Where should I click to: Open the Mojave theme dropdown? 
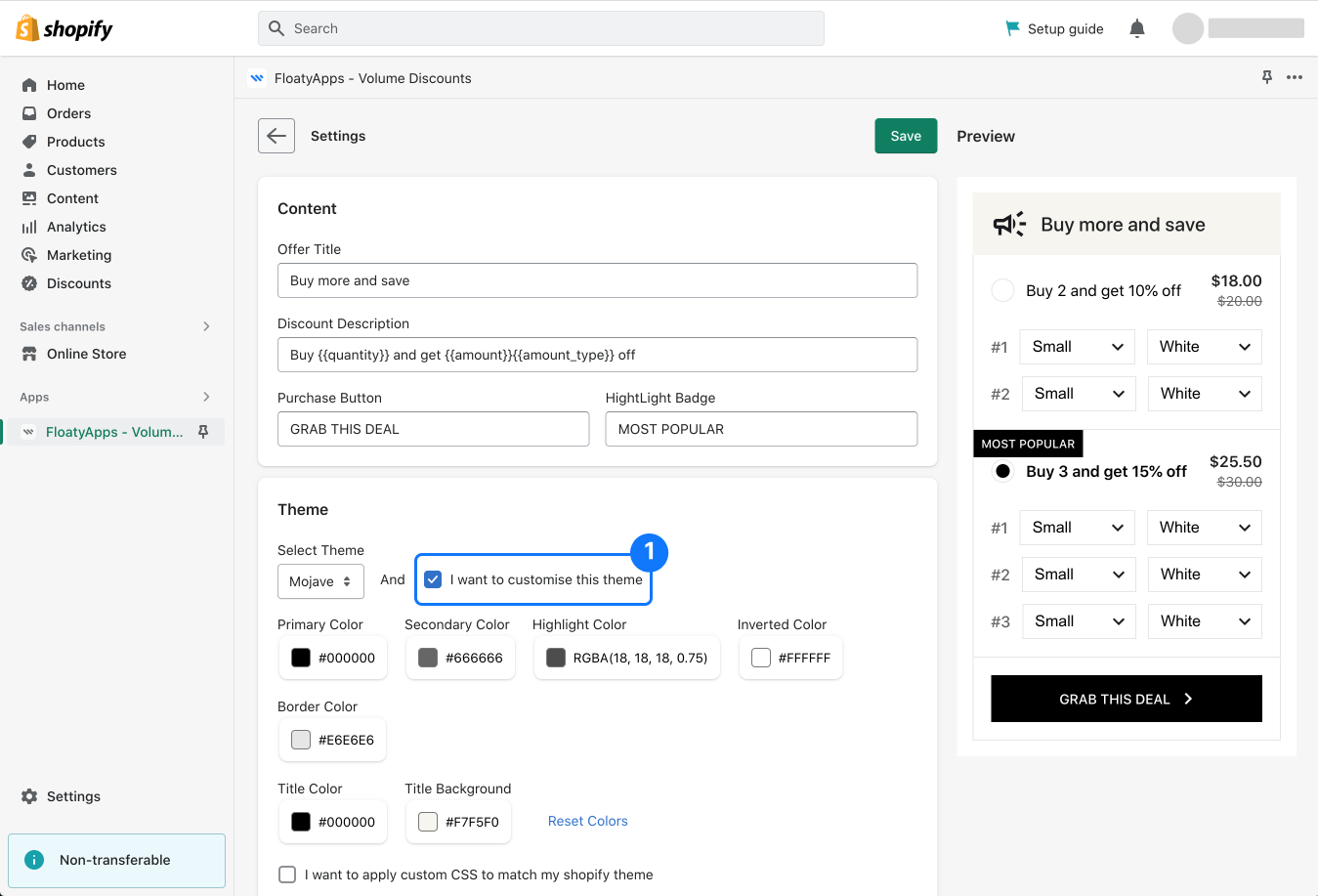pos(320,581)
